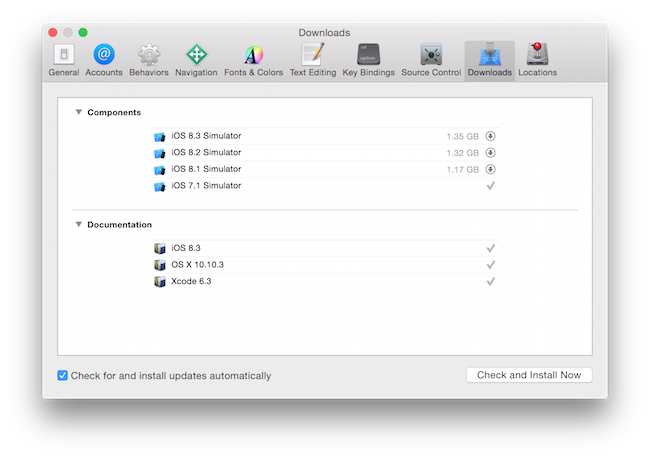This screenshot has width=650, height=459.
Task: Open the Key Bindings pane
Action: 369,60
